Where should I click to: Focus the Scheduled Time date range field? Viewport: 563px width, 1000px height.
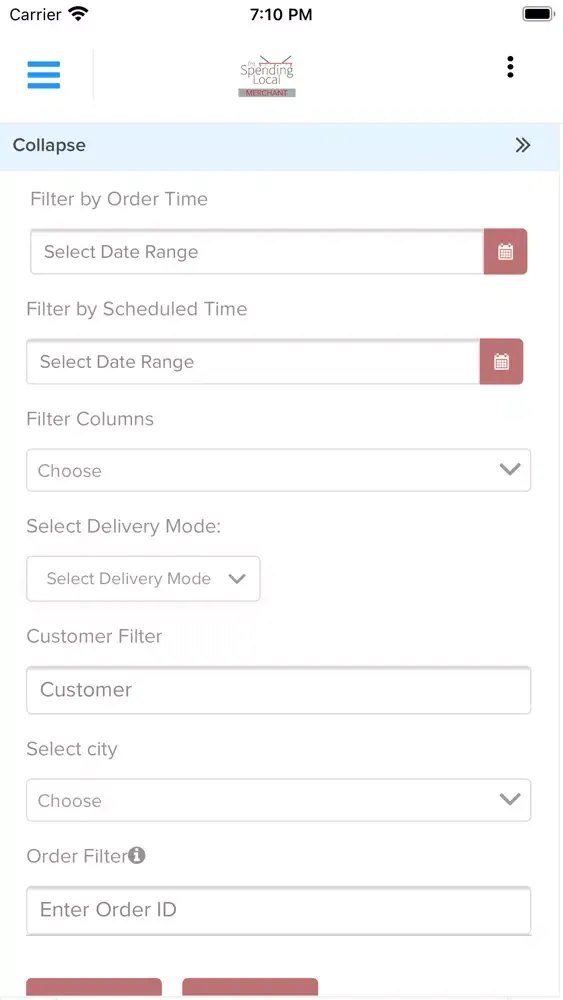(253, 362)
